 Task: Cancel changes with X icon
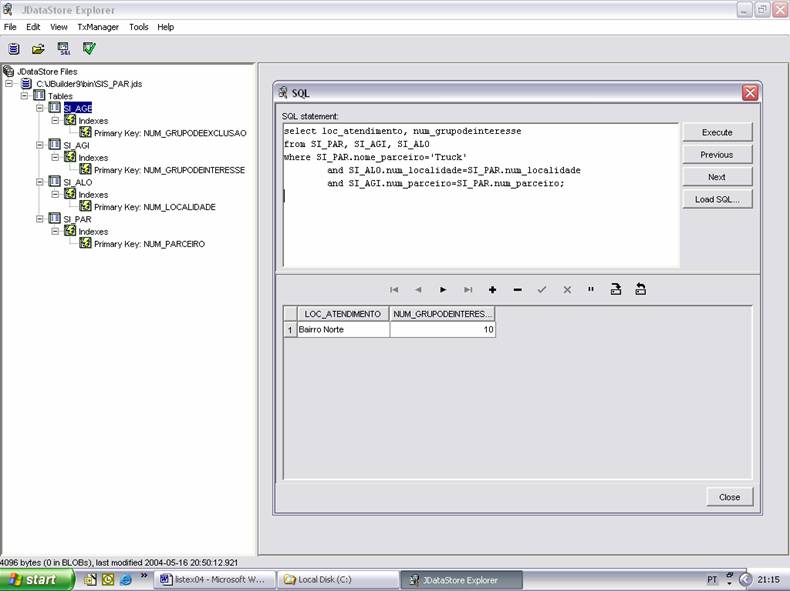[x=567, y=290]
